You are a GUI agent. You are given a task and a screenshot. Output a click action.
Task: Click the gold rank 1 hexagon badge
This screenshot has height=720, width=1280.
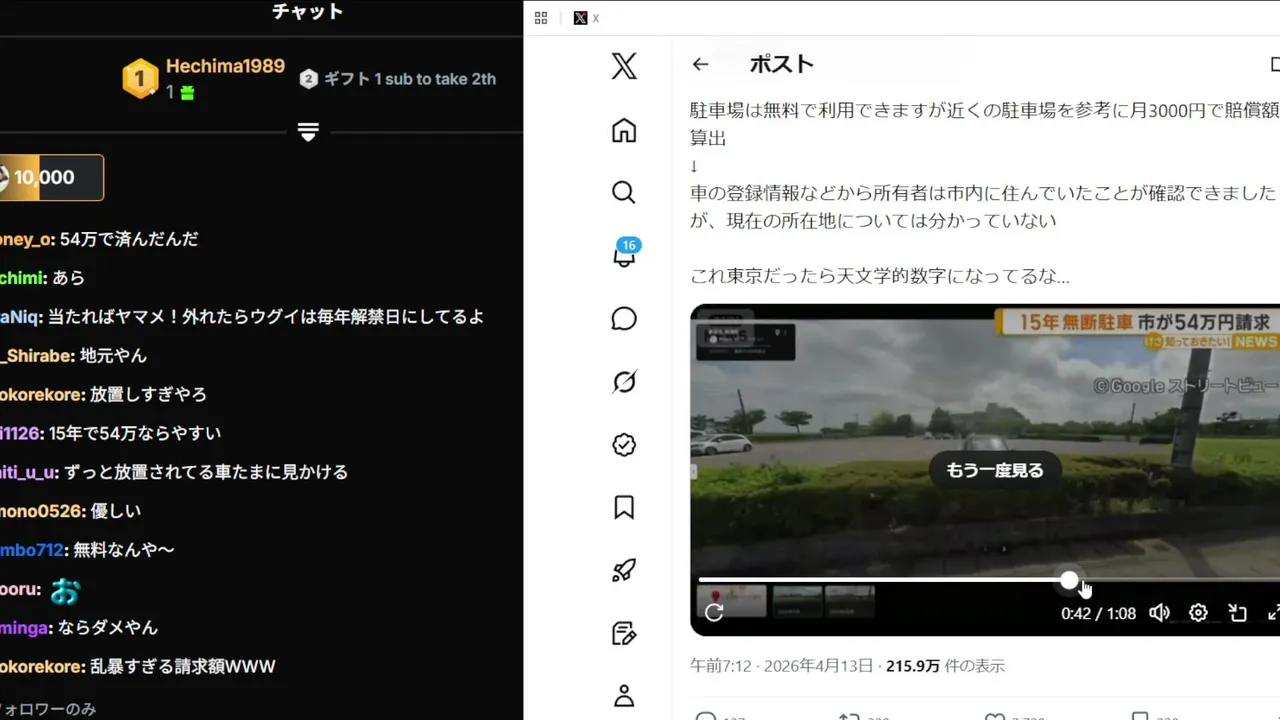[x=140, y=78]
